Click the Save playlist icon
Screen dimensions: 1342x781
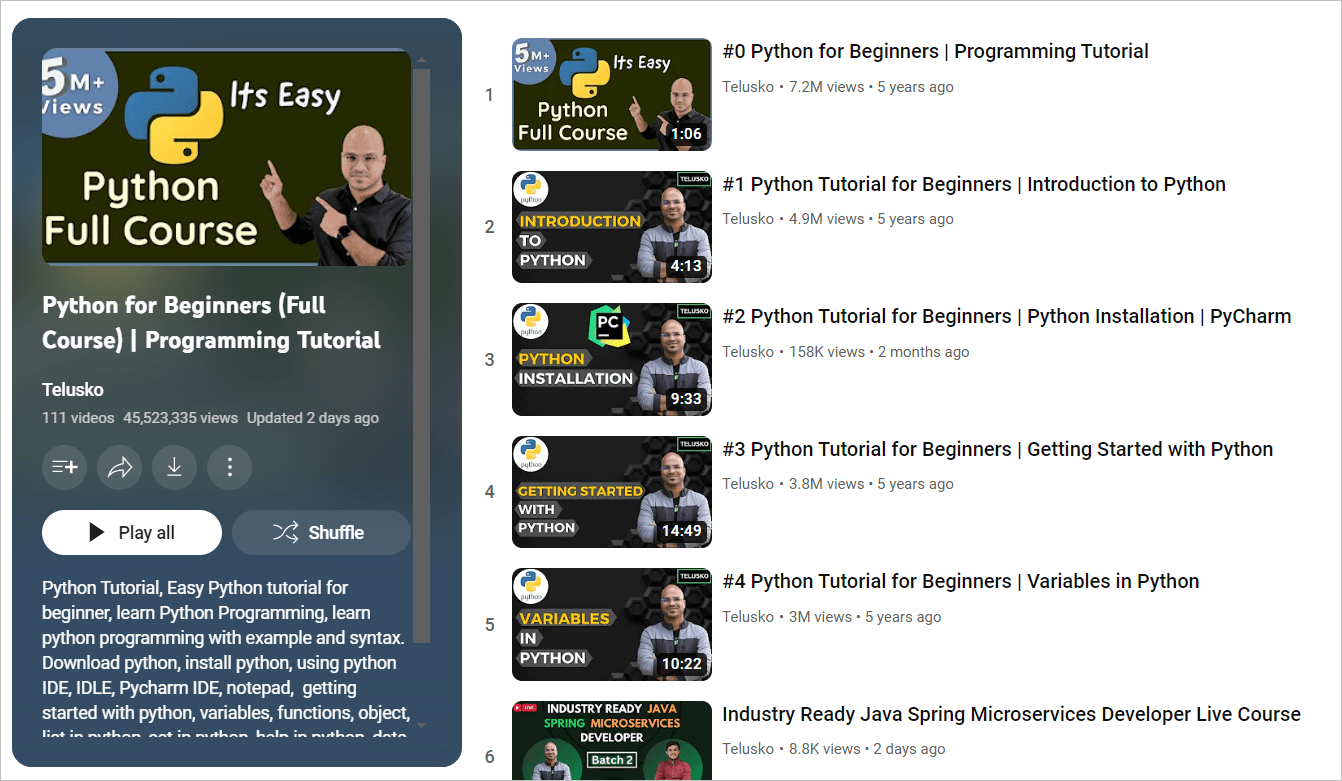[x=64, y=467]
